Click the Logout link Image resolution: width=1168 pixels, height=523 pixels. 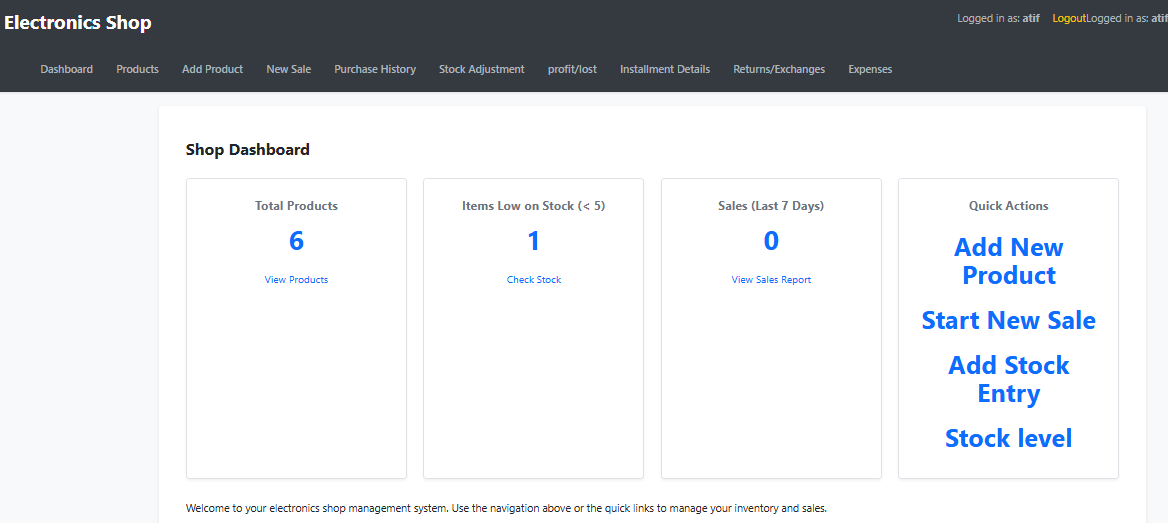(x=1068, y=19)
